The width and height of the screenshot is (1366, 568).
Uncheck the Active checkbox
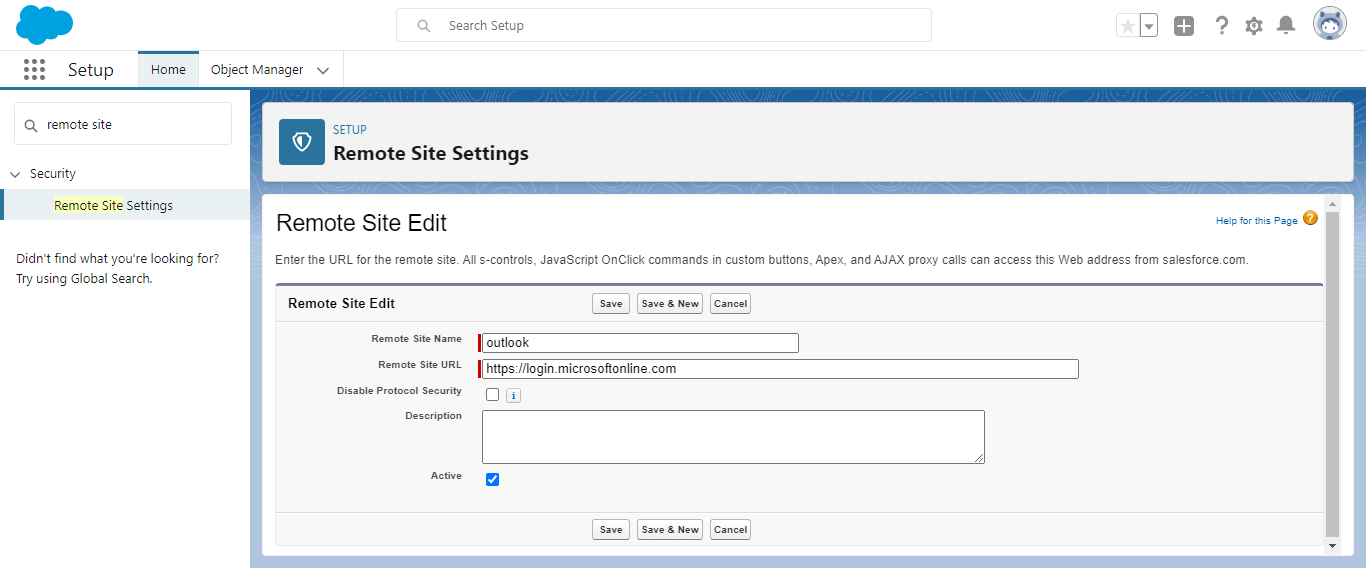[x=492, y=480]
